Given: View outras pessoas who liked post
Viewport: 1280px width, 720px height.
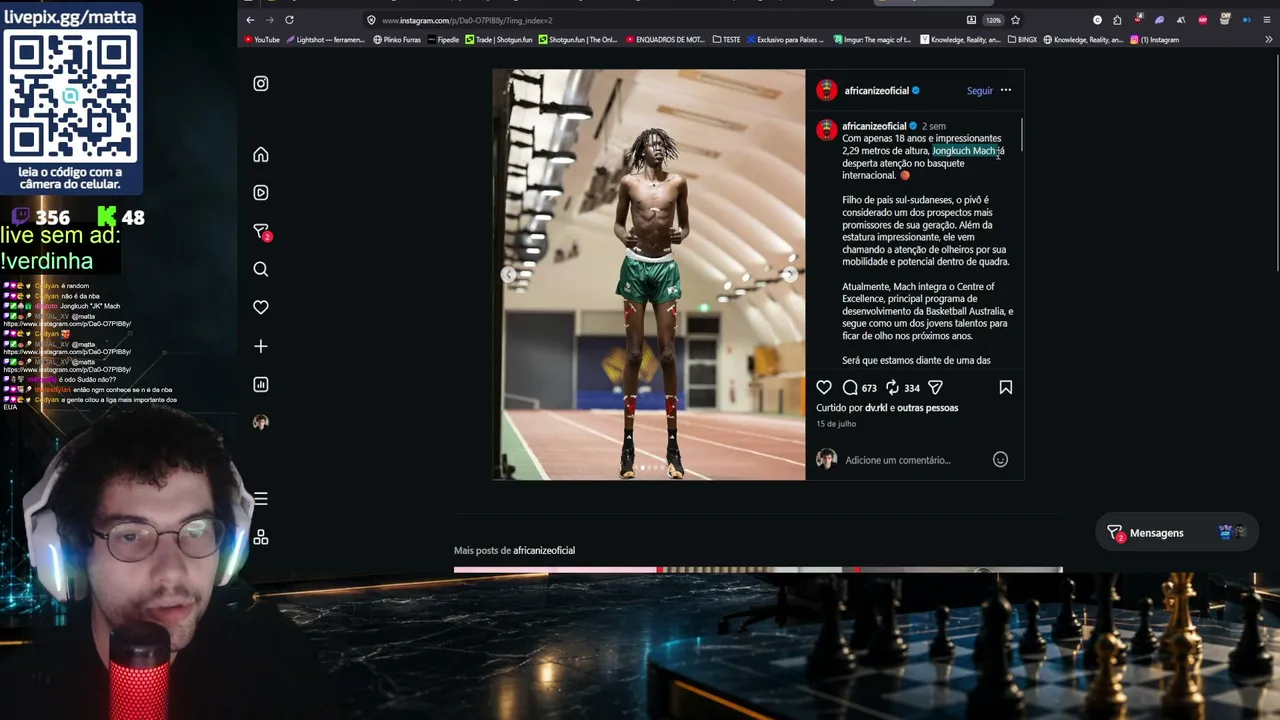Looking at the screenshot, I should pyautogui.click(x=928, y=408).
